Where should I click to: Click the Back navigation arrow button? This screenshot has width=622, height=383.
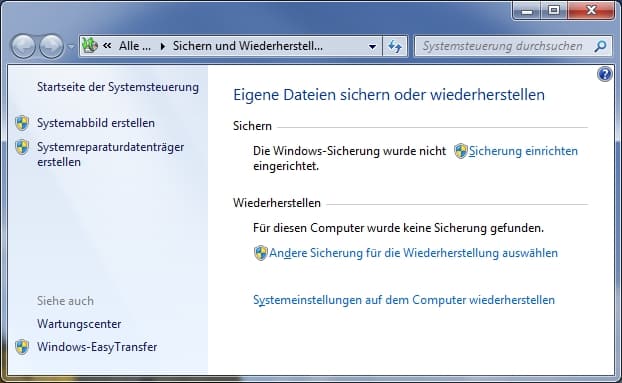(23, 46)
